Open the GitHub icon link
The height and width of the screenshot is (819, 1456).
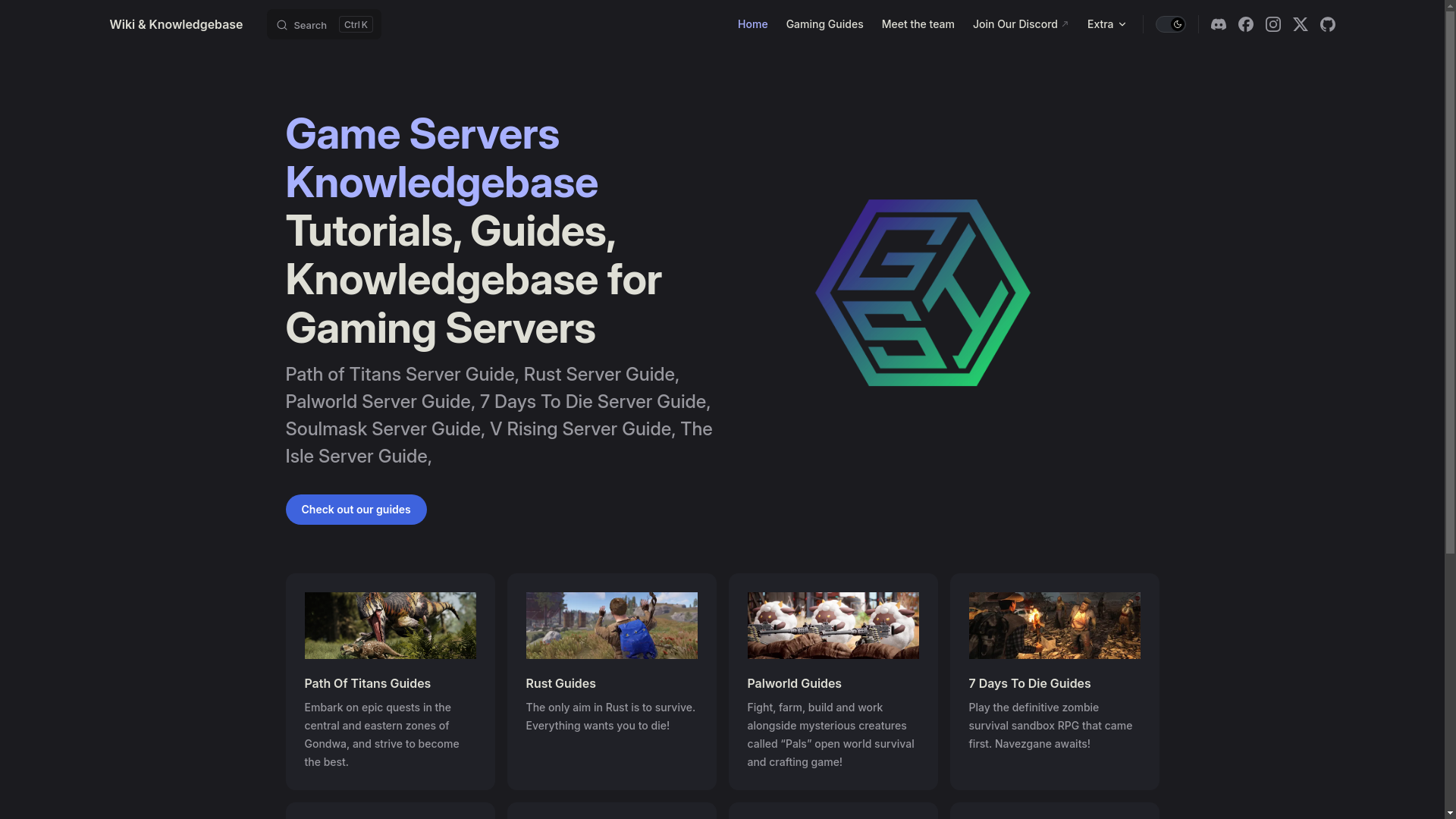[1328, 24]
